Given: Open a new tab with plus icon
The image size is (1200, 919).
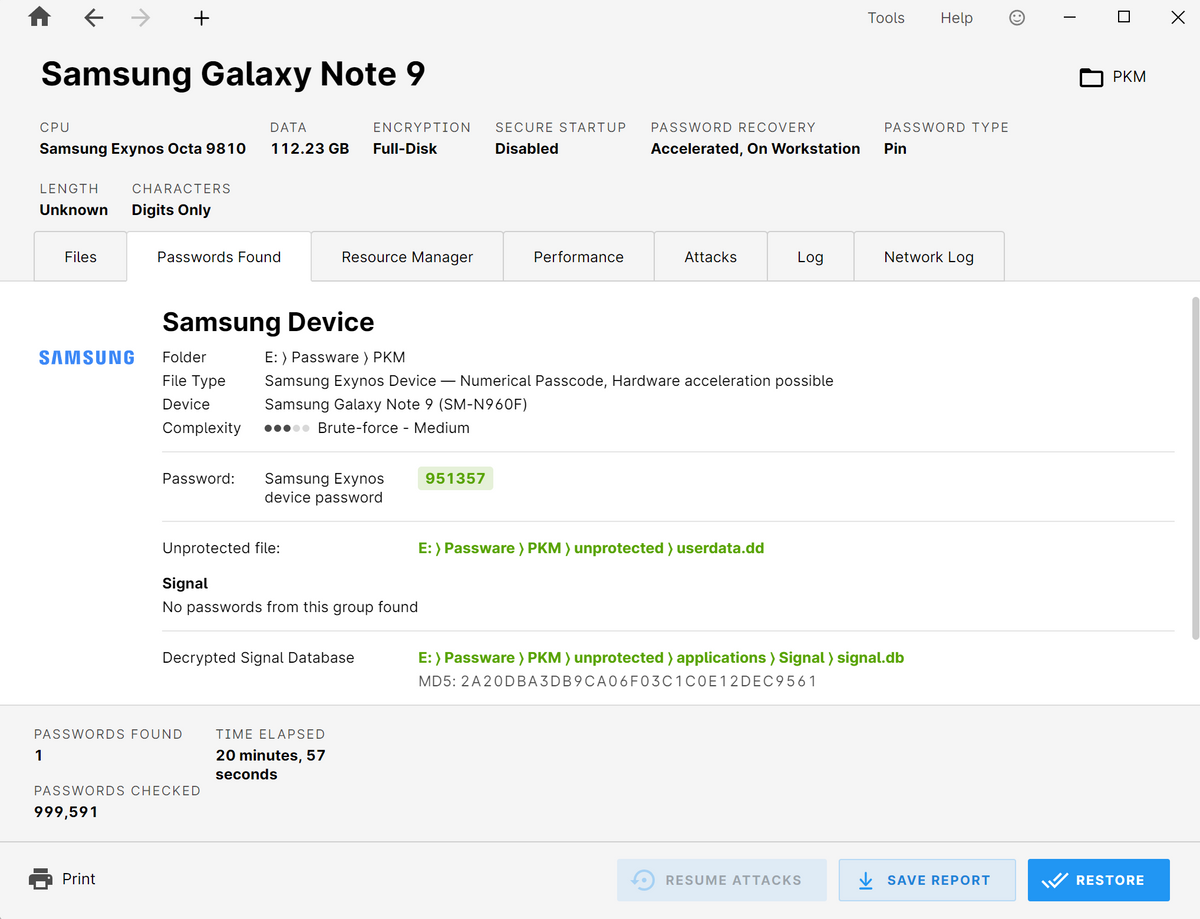Looking at the screenshot, I should 201,18.
